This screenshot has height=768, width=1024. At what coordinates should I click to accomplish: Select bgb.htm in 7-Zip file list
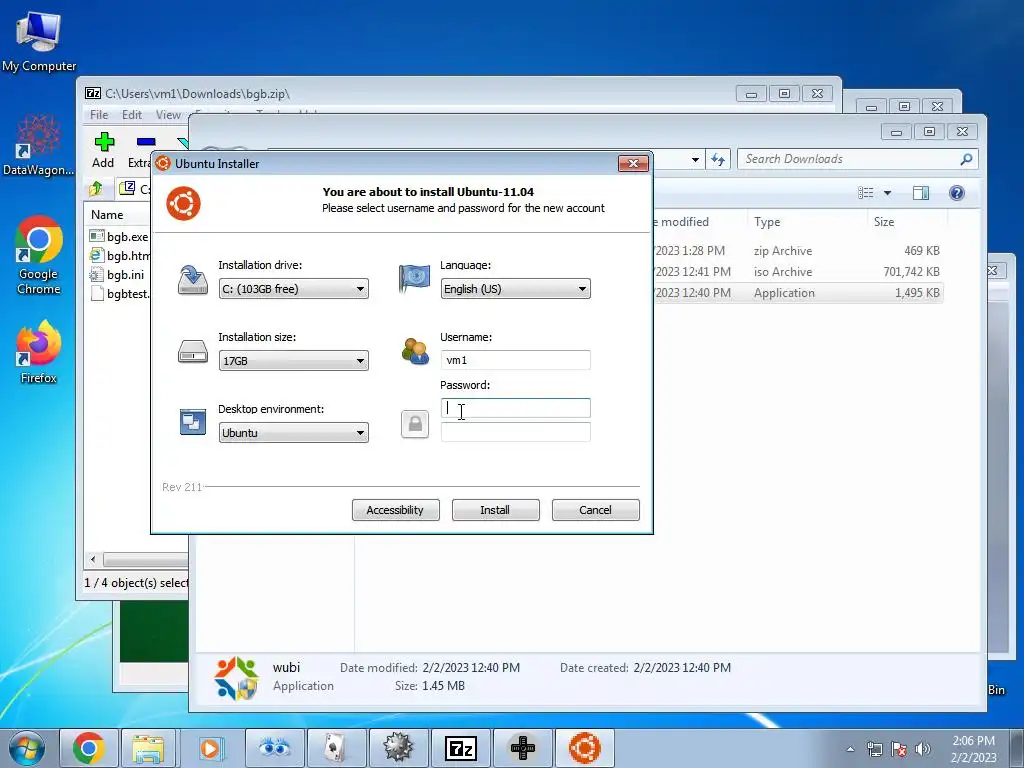click(x=120, y=255)
